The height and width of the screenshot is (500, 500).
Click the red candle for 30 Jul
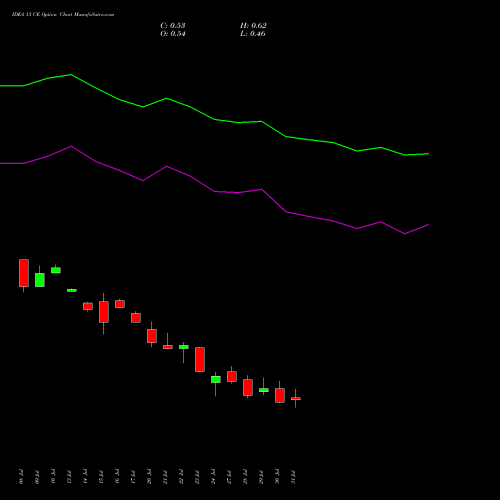[x=280, y=395]
